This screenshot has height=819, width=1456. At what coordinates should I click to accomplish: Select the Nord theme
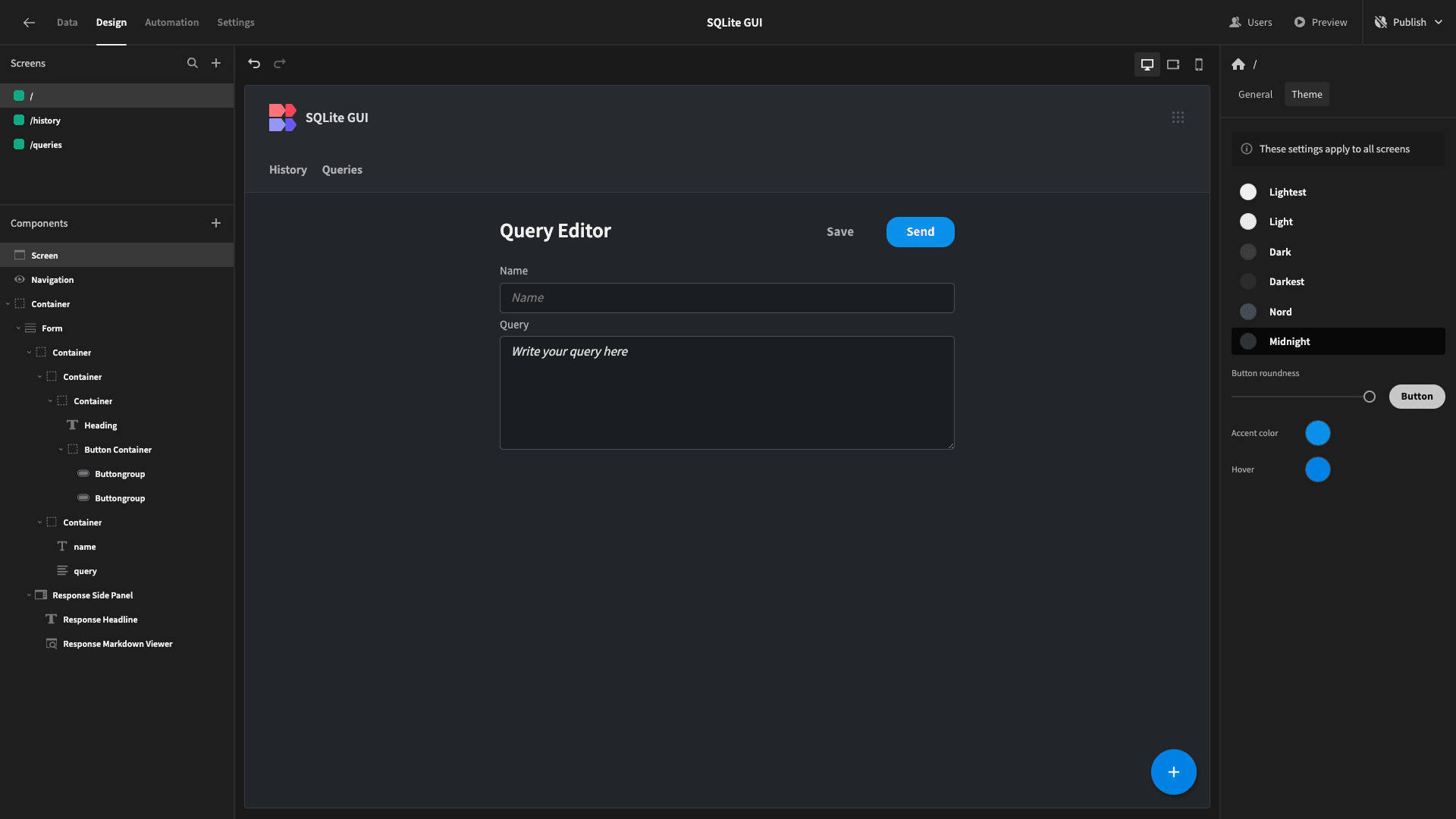click(x=1338, y=312)
